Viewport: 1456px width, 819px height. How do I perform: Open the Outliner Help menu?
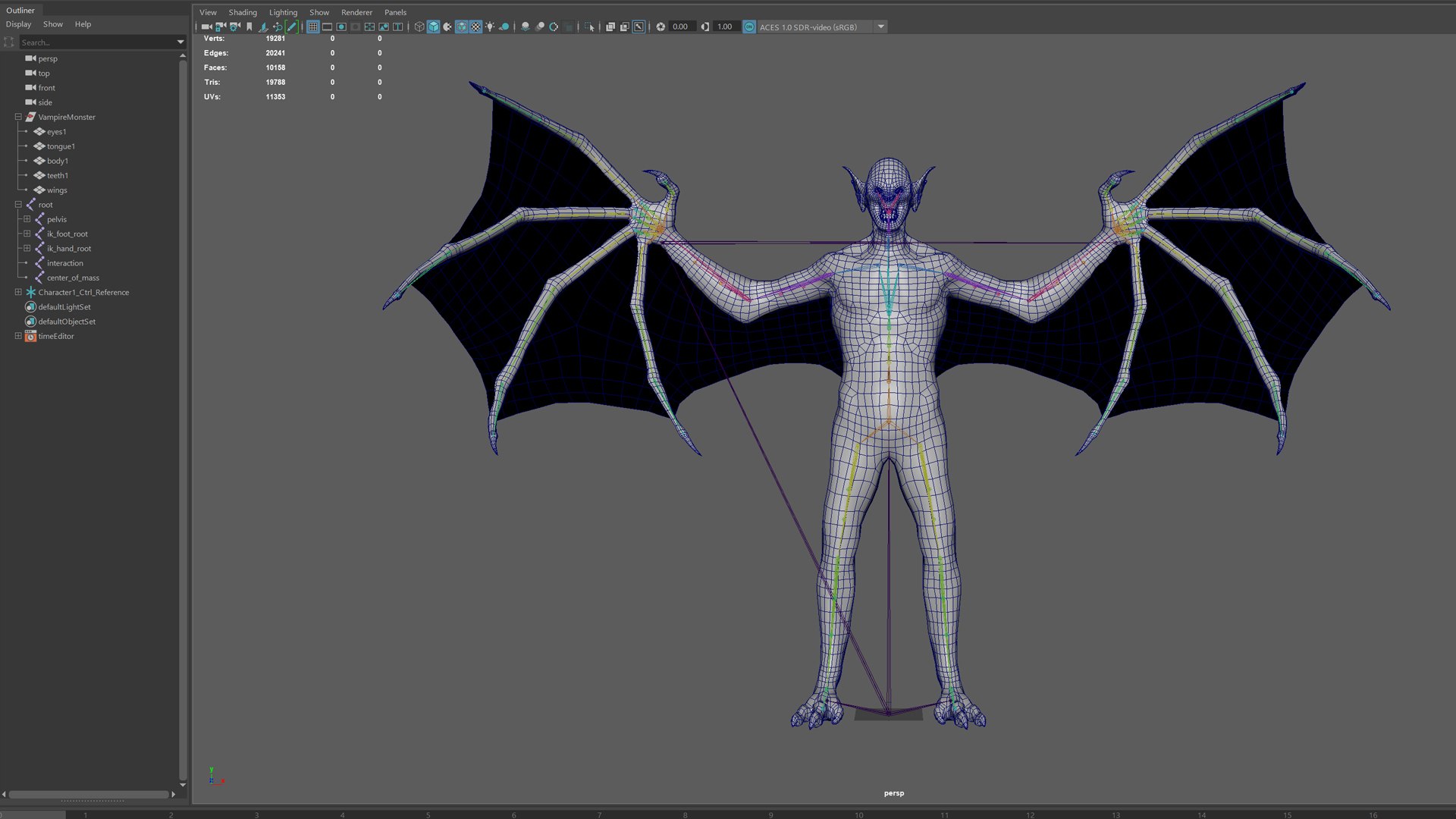(83, 24)
